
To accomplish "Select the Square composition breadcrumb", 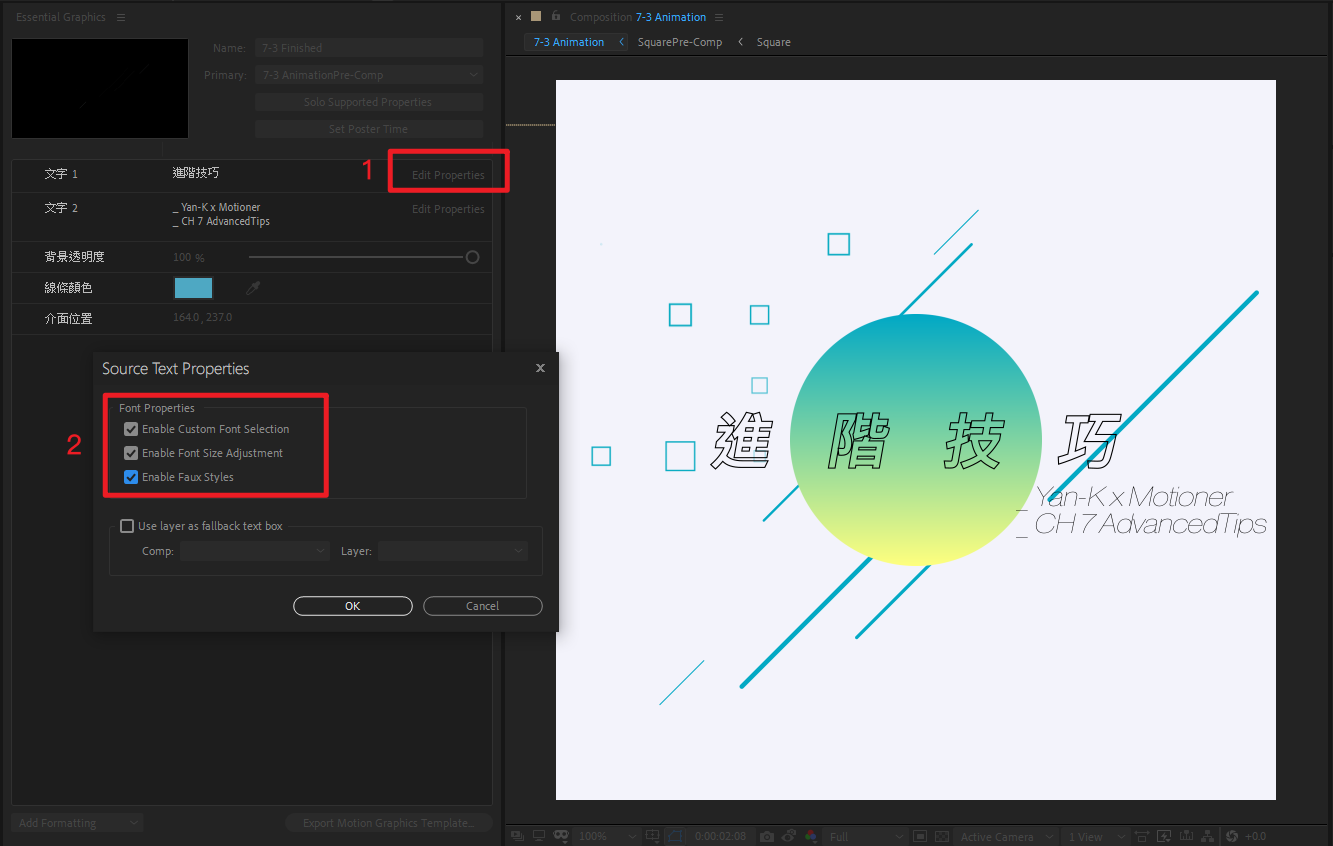I will click(x=773, y=42).
